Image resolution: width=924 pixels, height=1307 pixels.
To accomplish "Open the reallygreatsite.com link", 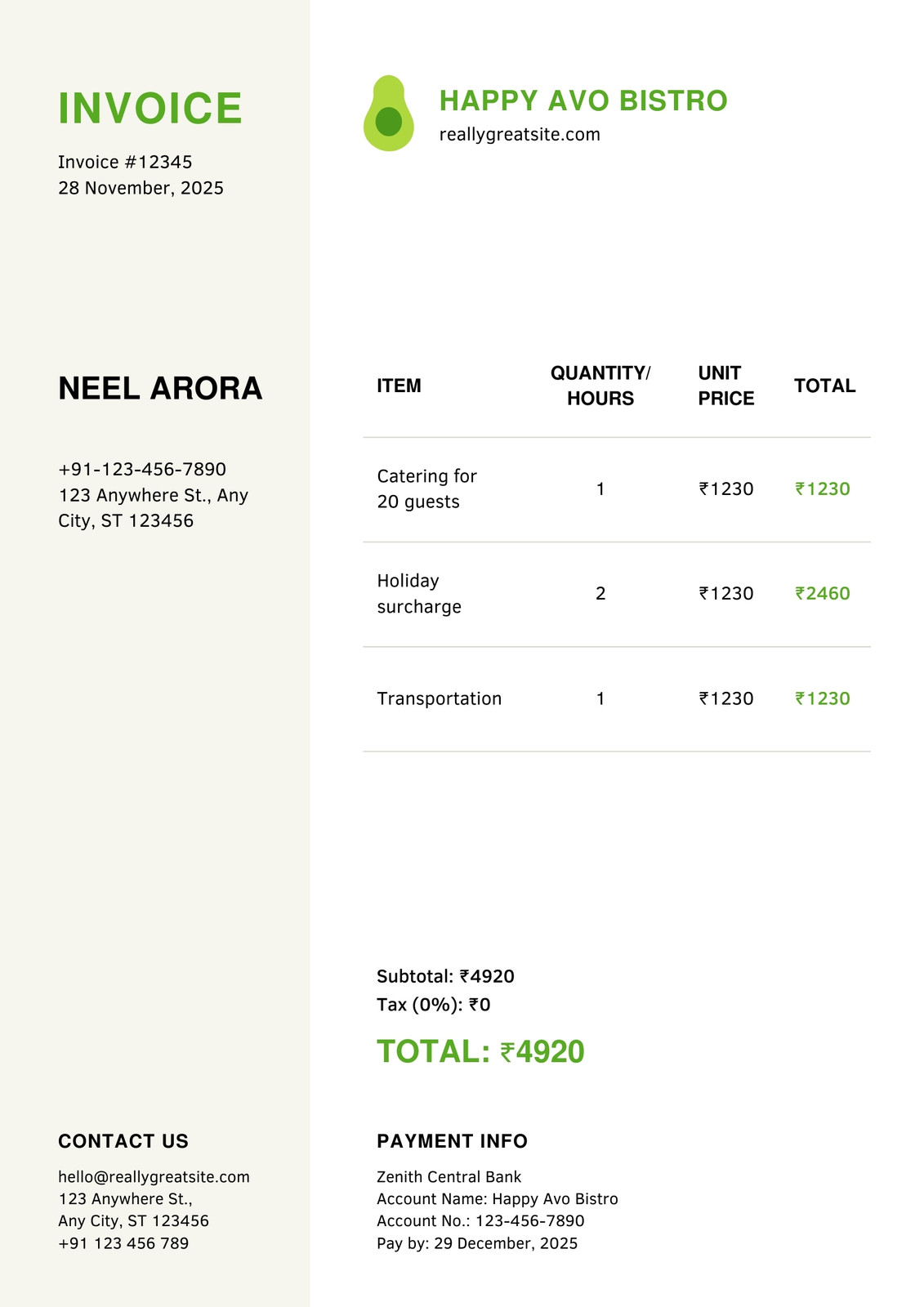I will pos(520,135).
